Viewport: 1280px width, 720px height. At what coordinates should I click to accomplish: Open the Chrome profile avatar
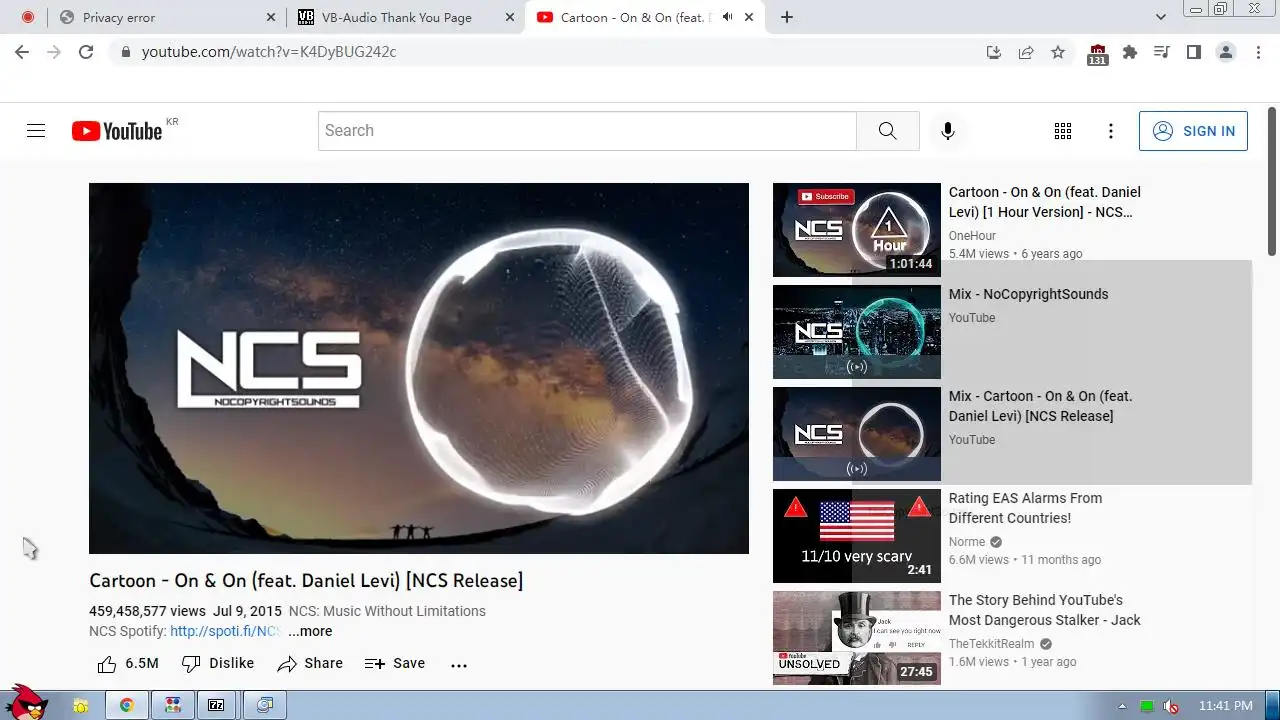pyautogui.click(x=1226, y=52)
